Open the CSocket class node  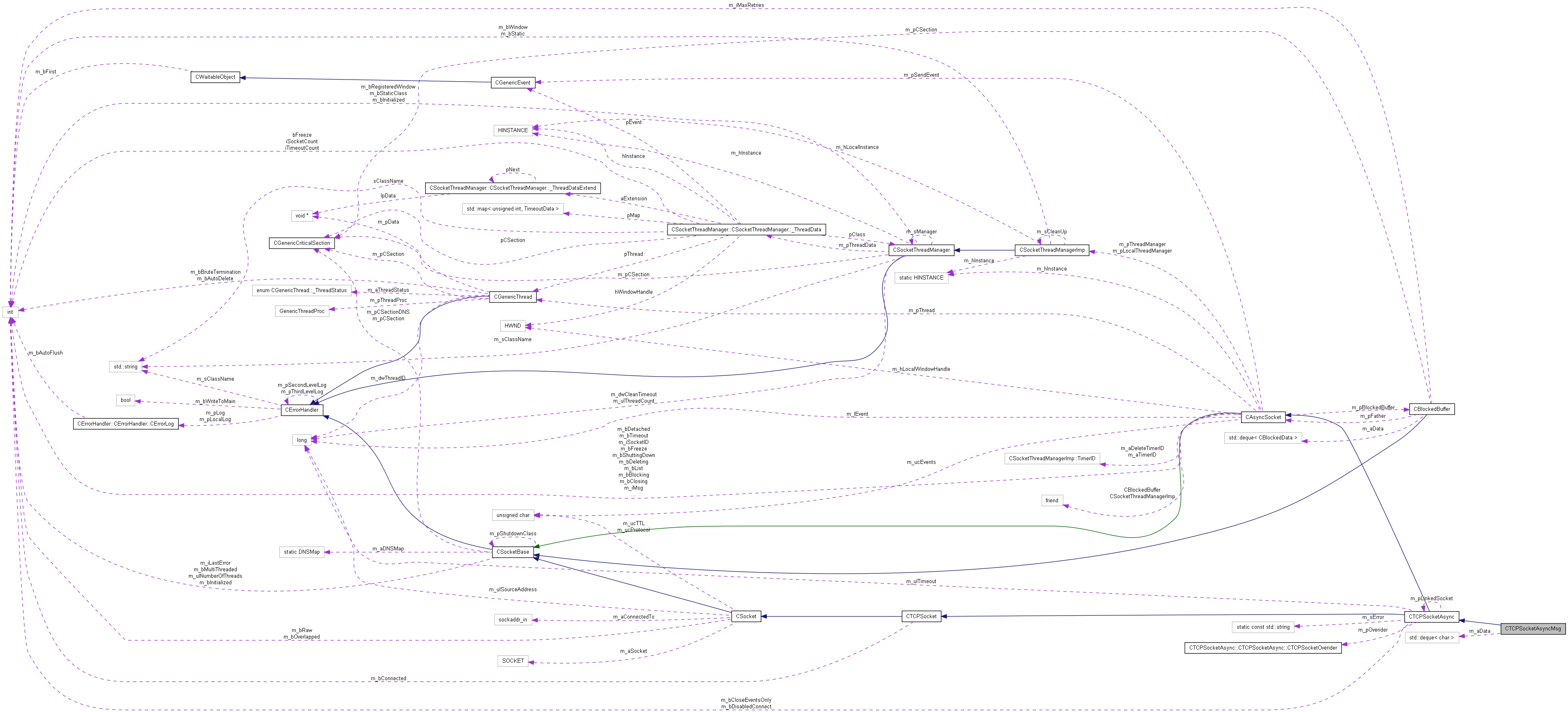(746, 617)
